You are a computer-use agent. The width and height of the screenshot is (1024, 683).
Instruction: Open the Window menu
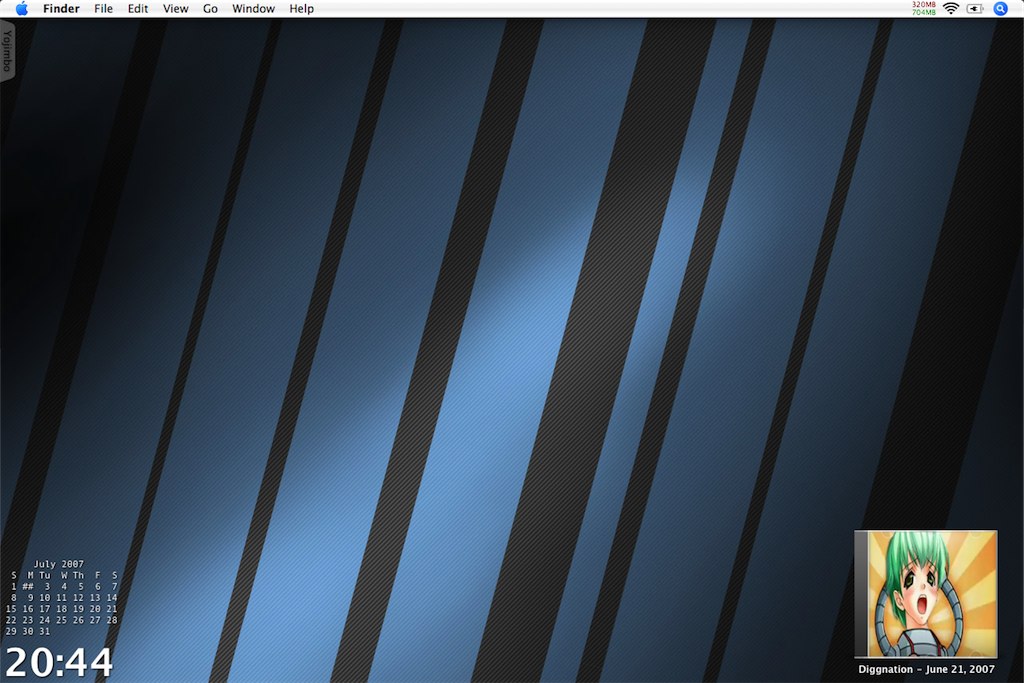pos(253,8)
